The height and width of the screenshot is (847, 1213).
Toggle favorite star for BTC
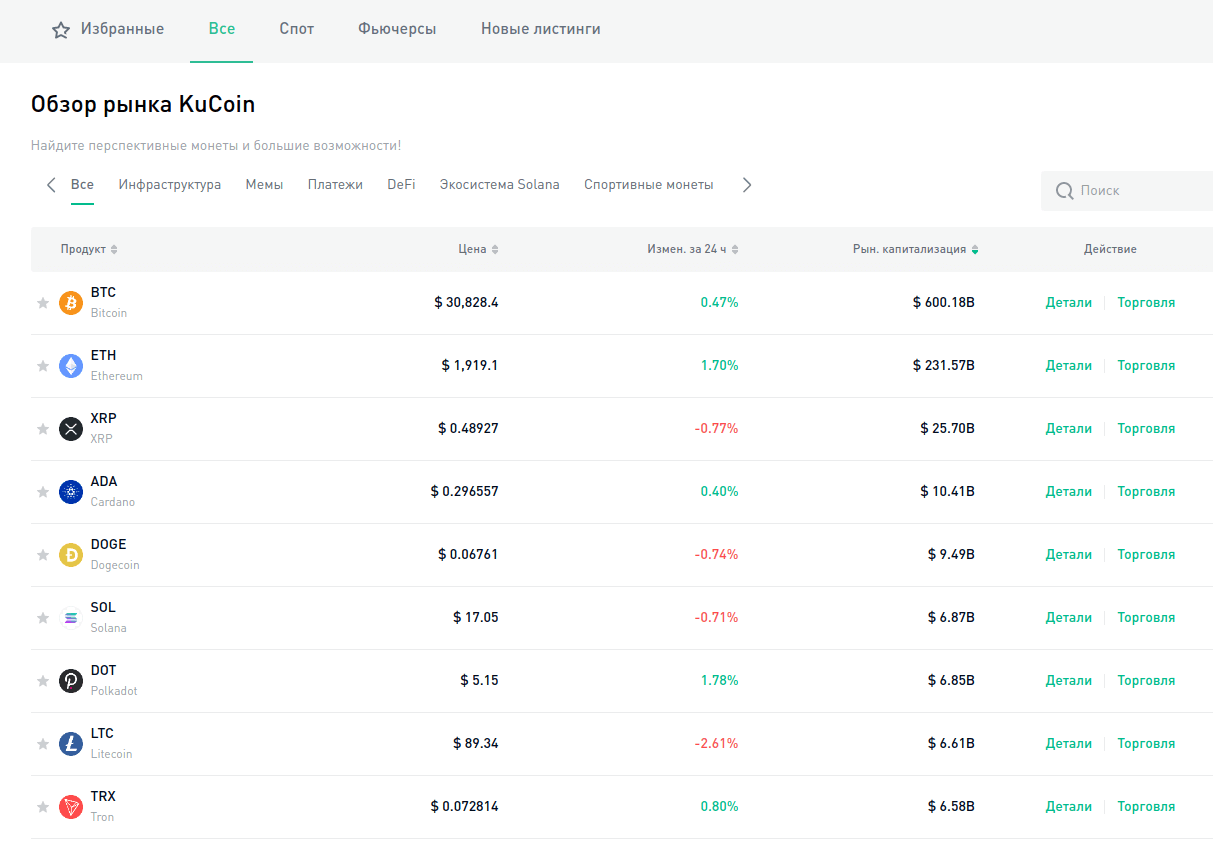tap(43, 303)
